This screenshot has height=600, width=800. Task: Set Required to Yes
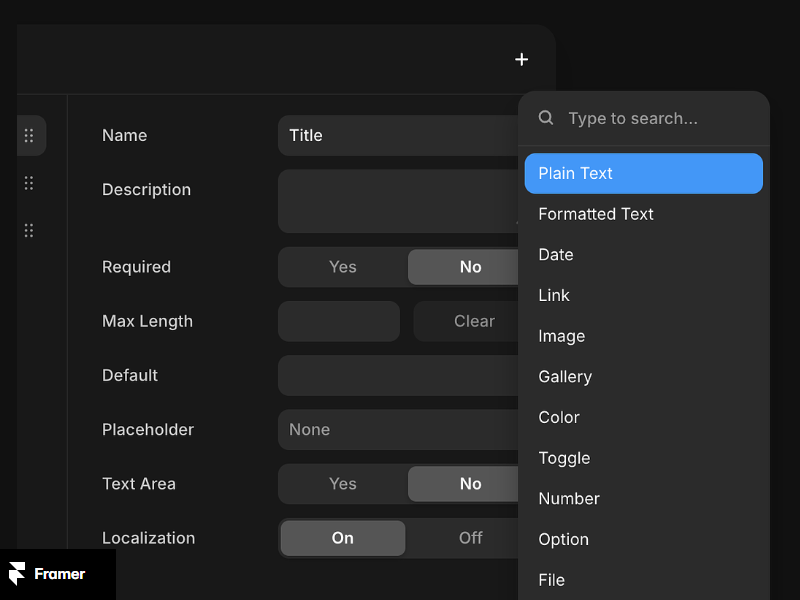(343, 267)
